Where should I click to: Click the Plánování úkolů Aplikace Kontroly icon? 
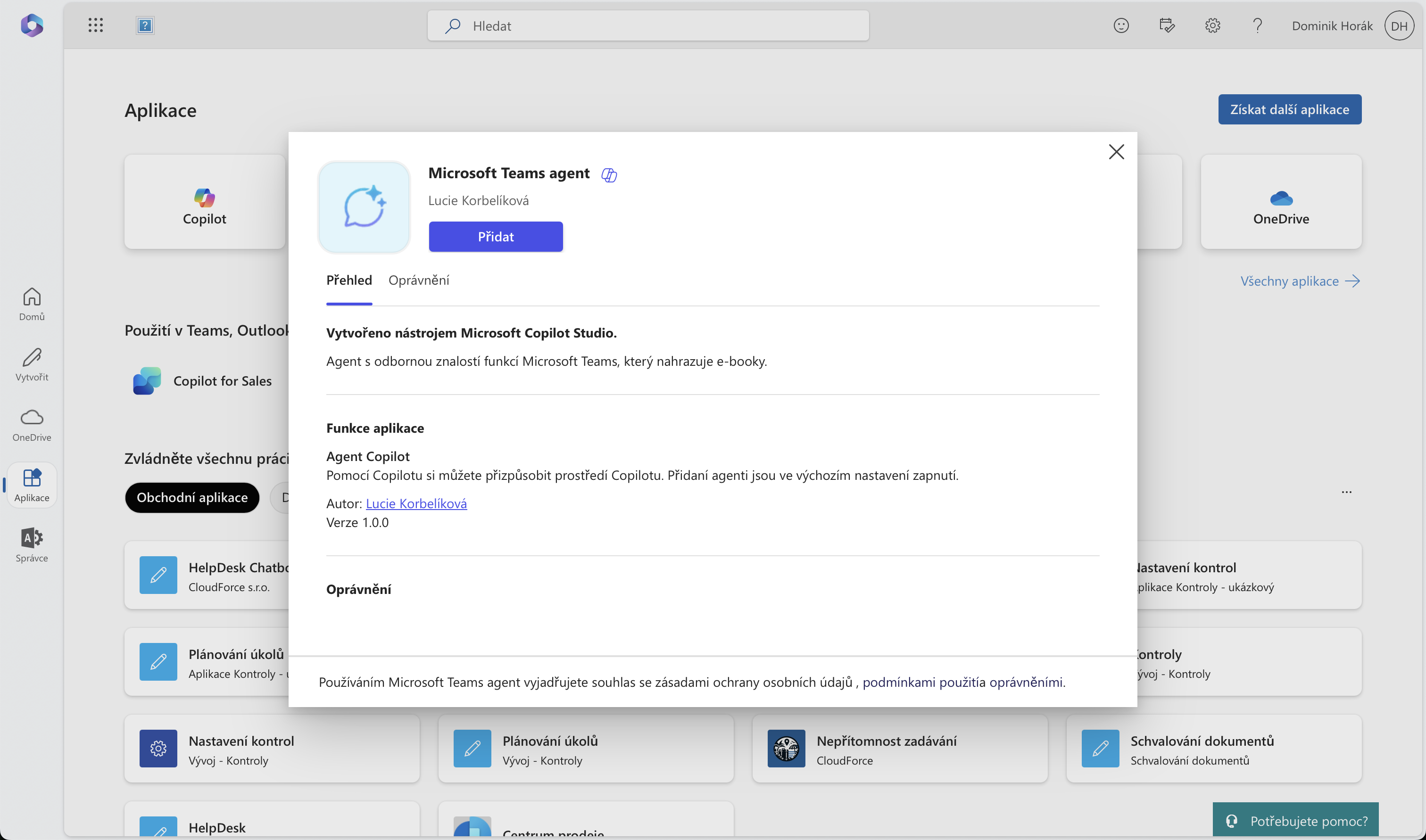(x=158, y=662)
